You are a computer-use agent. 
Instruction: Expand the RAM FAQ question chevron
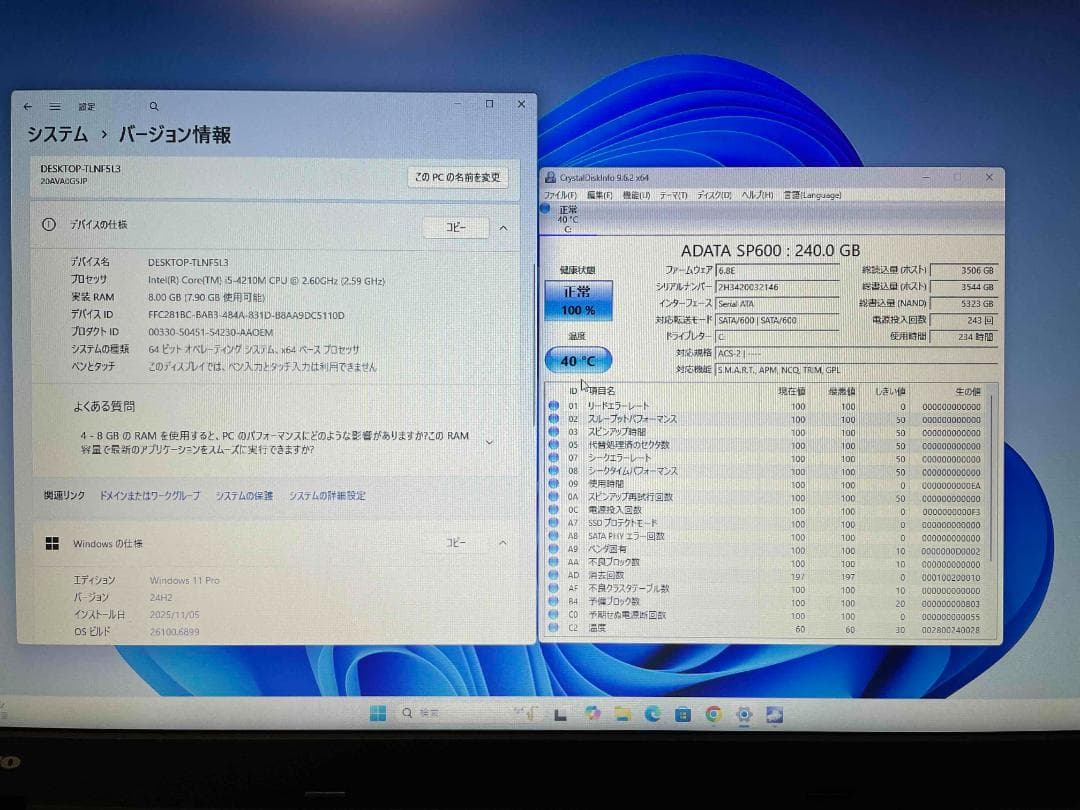click(489, 441)
